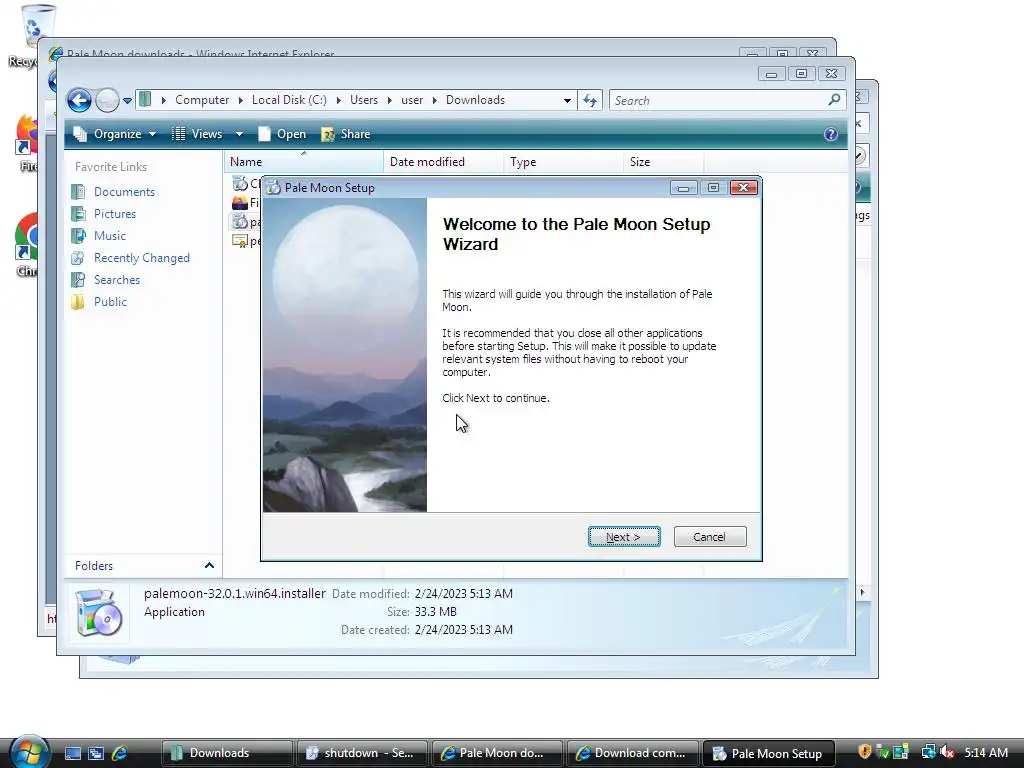Expand the address bar history dropdown
1024x768 pixels.
point(567,101)
